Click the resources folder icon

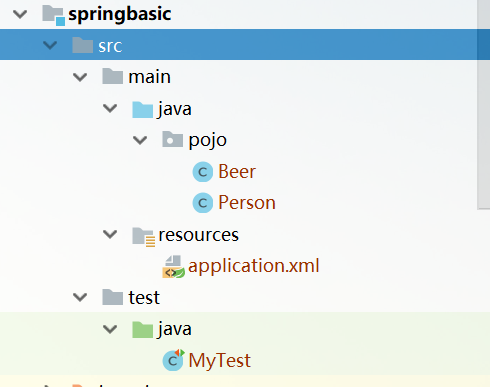143,237
